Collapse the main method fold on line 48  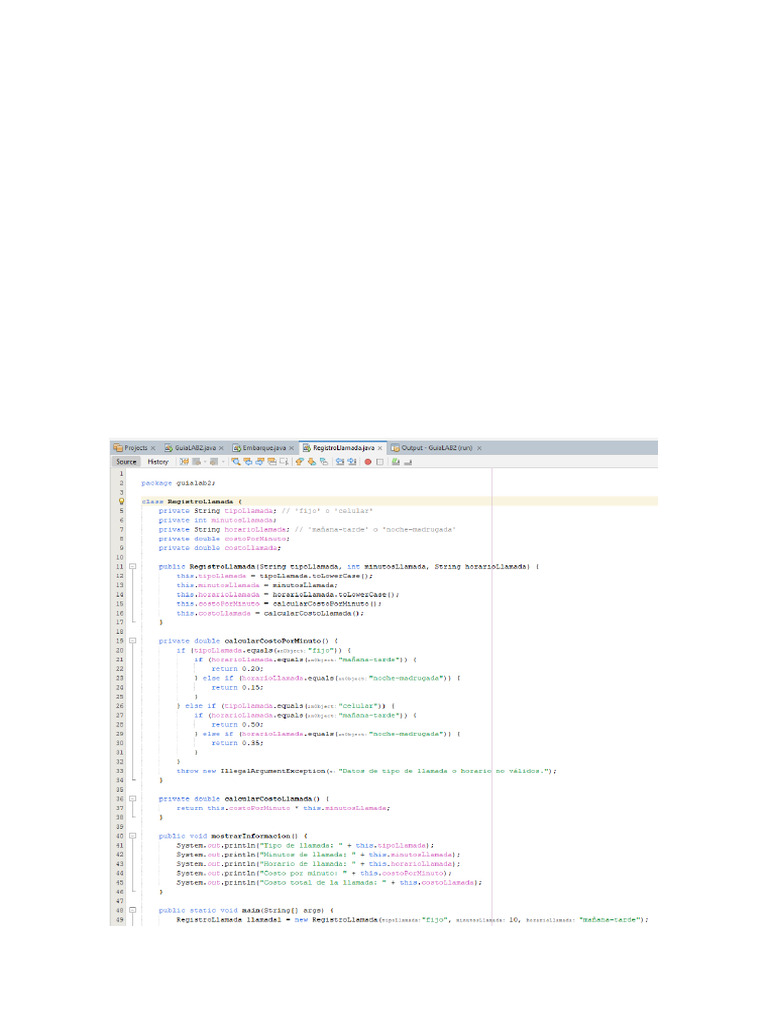pyautogui.click(x=133, y=910)
